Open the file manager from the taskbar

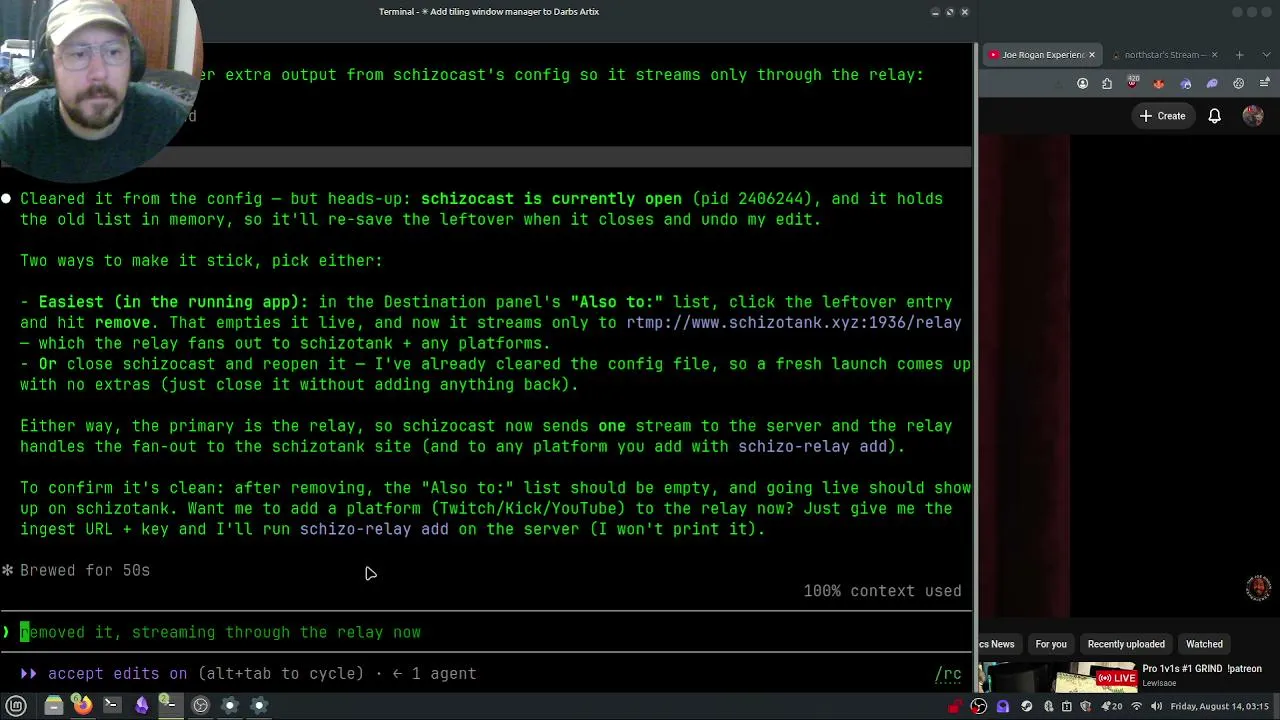[54, 705]
